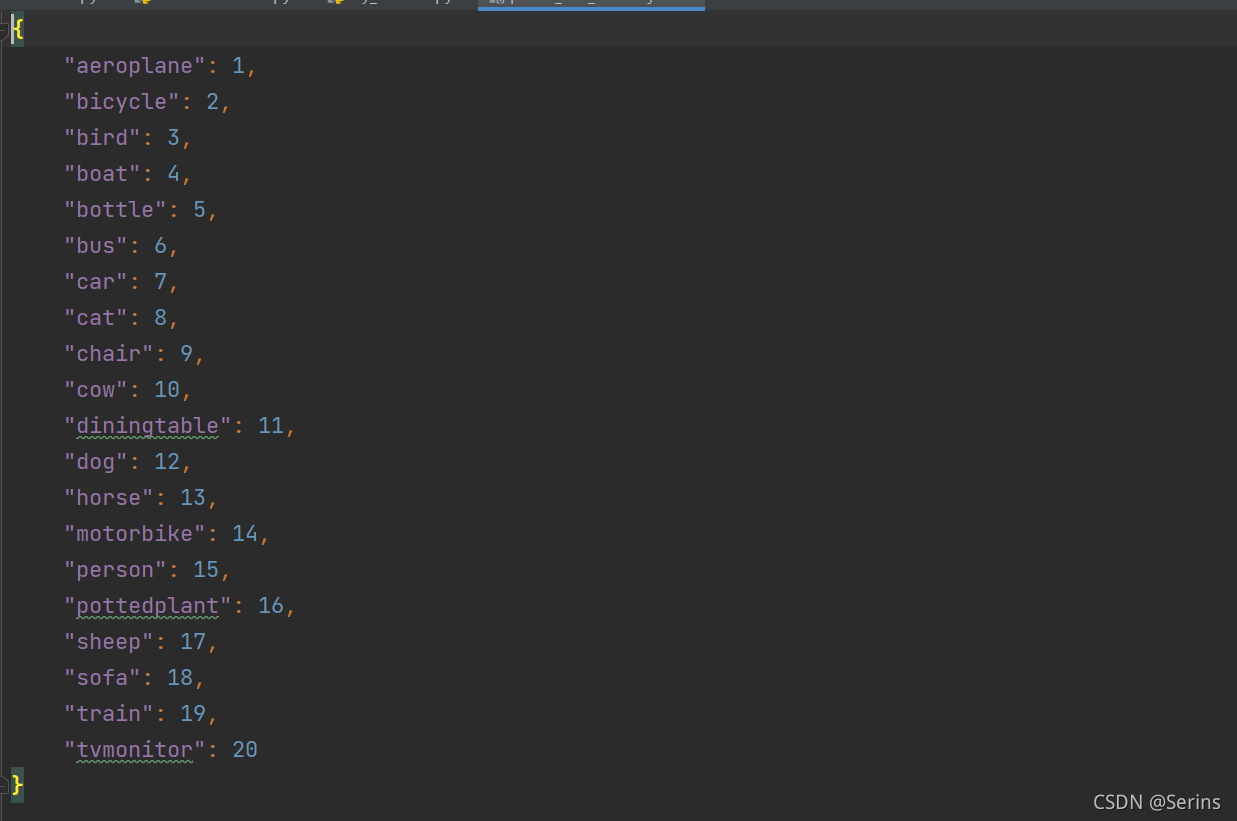
Task: Click the value 4 on the boat line
Action: tap(174, 174)
